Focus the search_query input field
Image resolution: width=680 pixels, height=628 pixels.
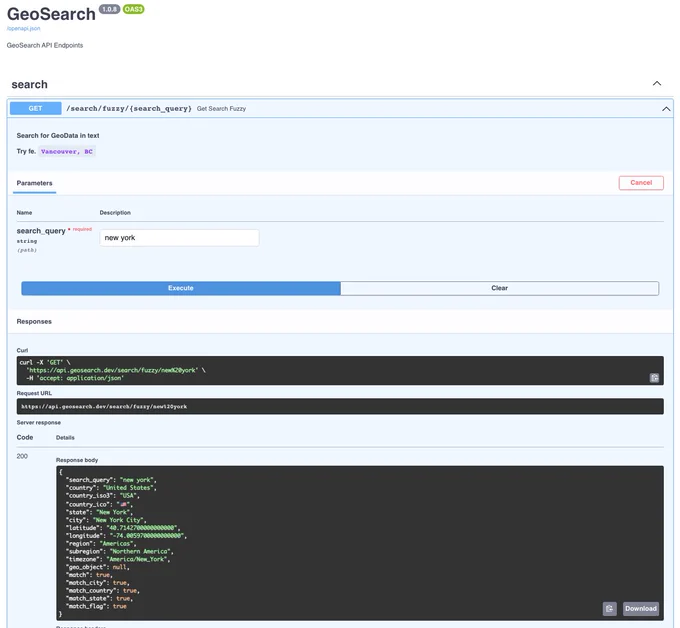click(x=180, y=238)
